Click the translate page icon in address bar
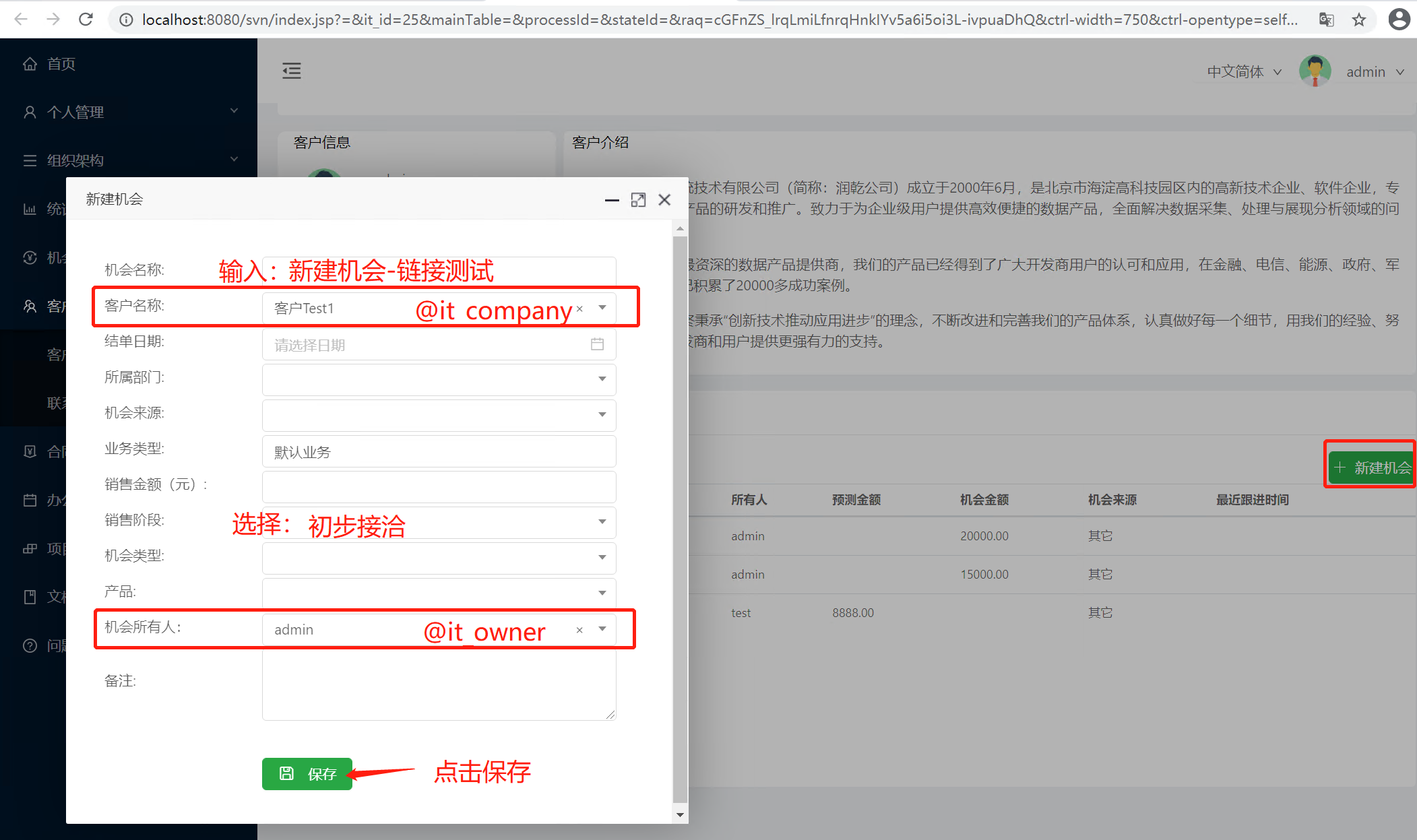 click(1326, 20)
